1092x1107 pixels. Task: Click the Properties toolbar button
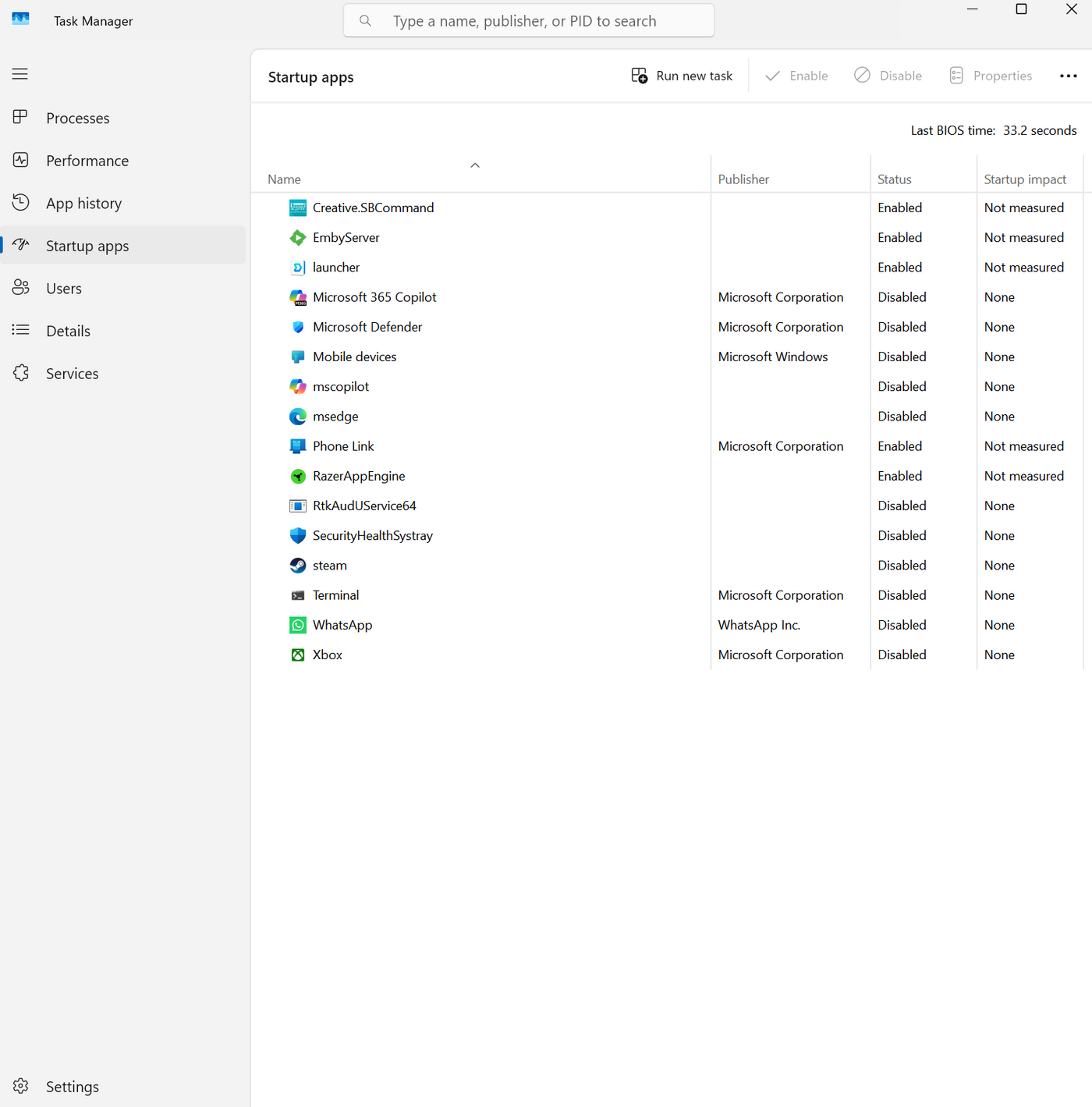(991, 76)
